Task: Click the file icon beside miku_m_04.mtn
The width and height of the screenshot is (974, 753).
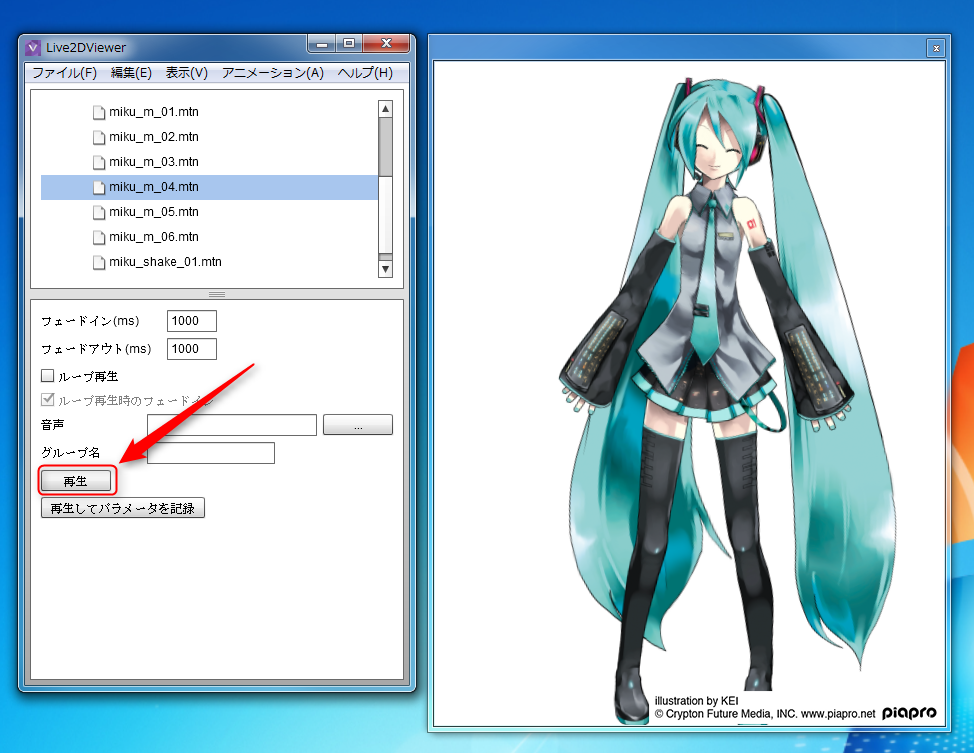Action: pos(98,187)
